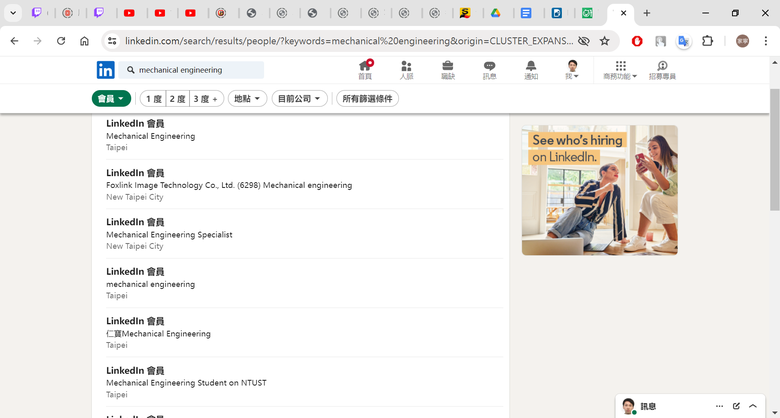Click the browser Forward arrow
780x418 pixels.
tap(37, 41)
